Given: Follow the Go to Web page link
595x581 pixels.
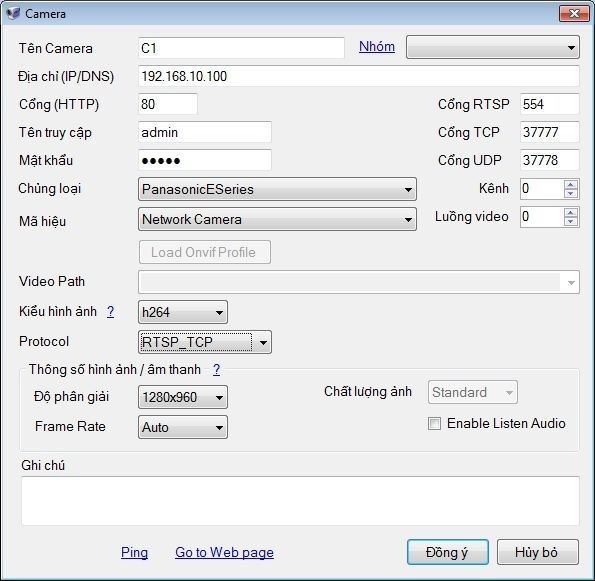Looking at the screenshot, I should coord(224,552).
